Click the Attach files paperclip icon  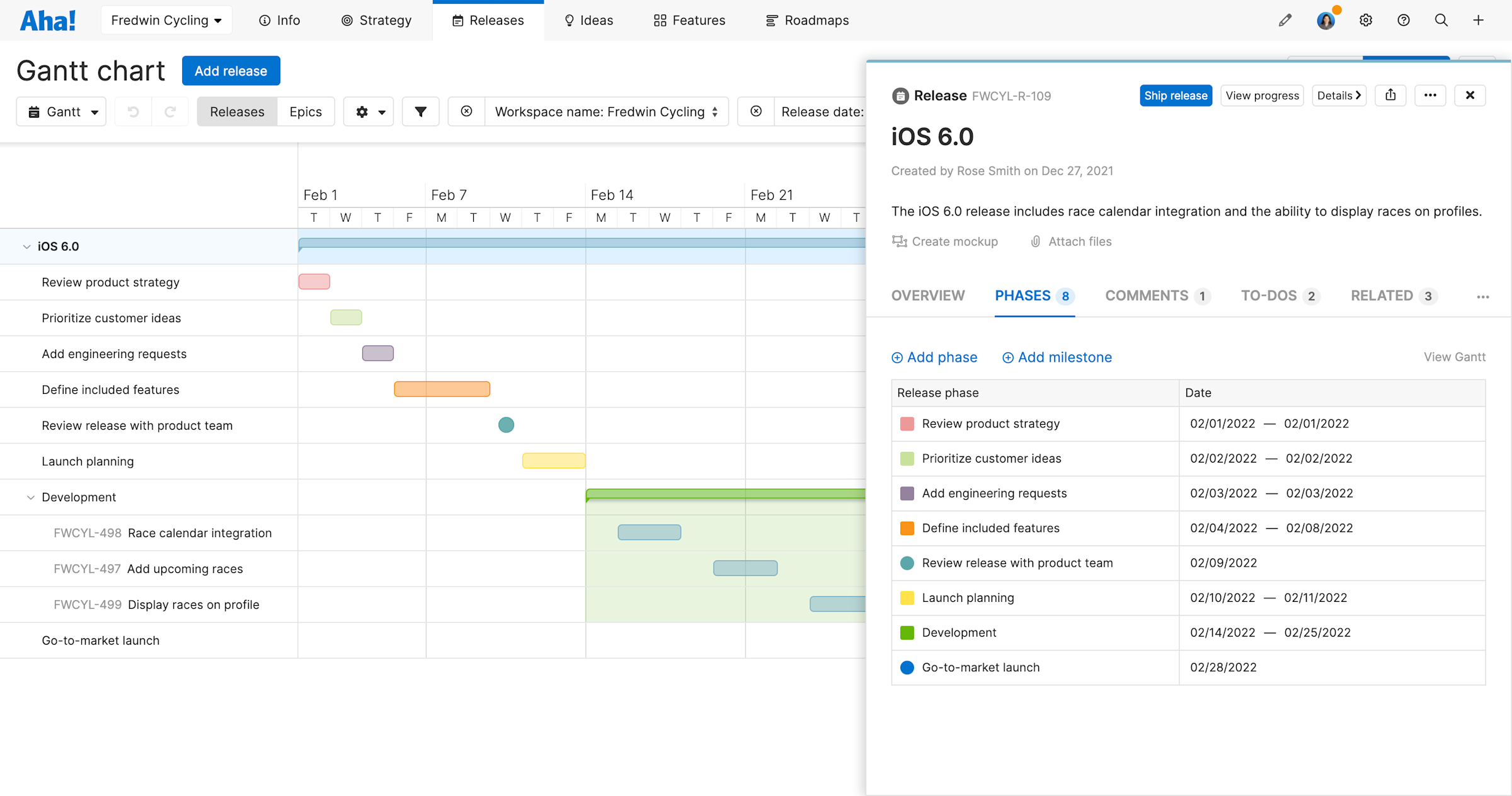[x=1036, y=241]
